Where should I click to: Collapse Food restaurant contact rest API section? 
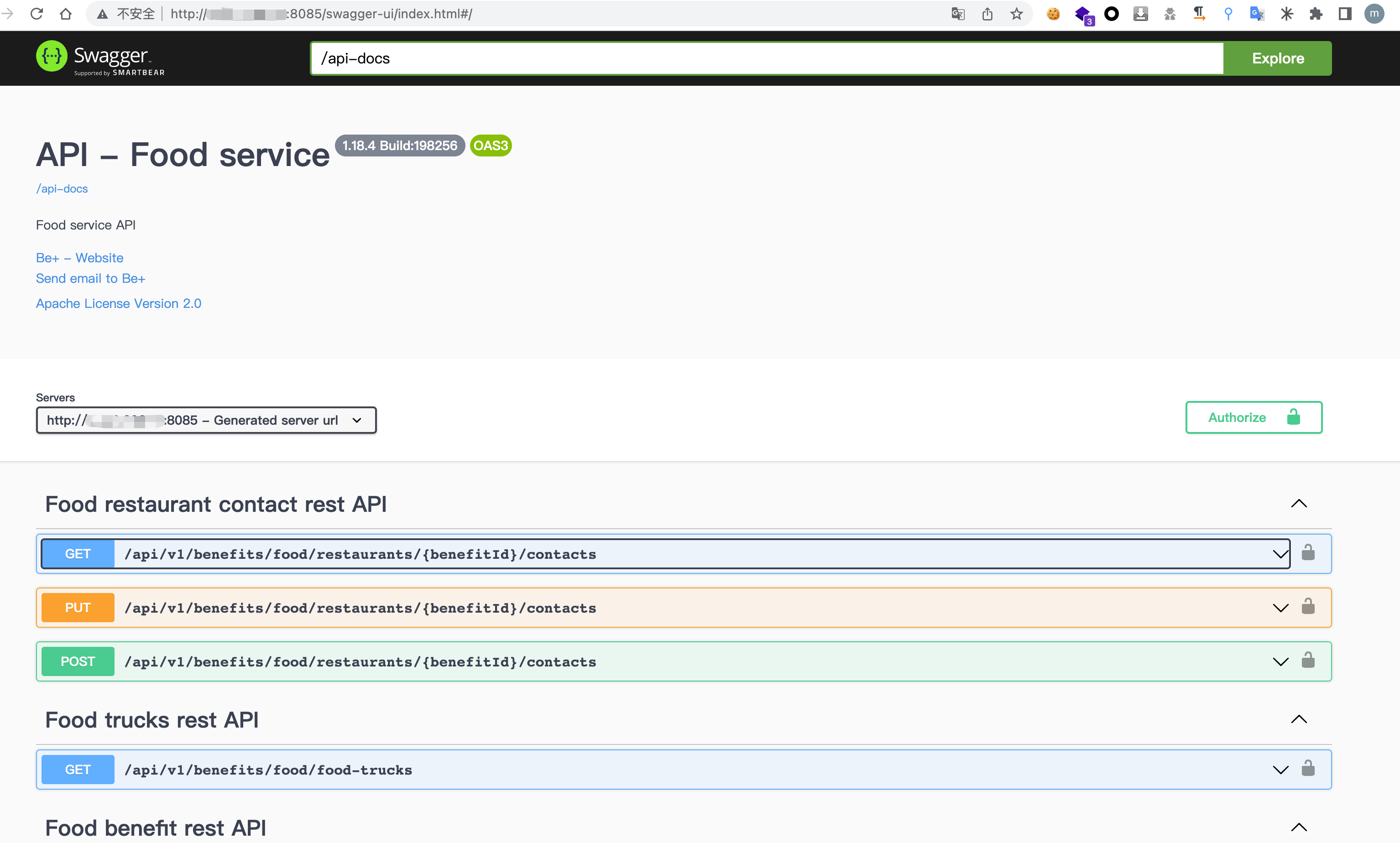tap(1299, 503)
